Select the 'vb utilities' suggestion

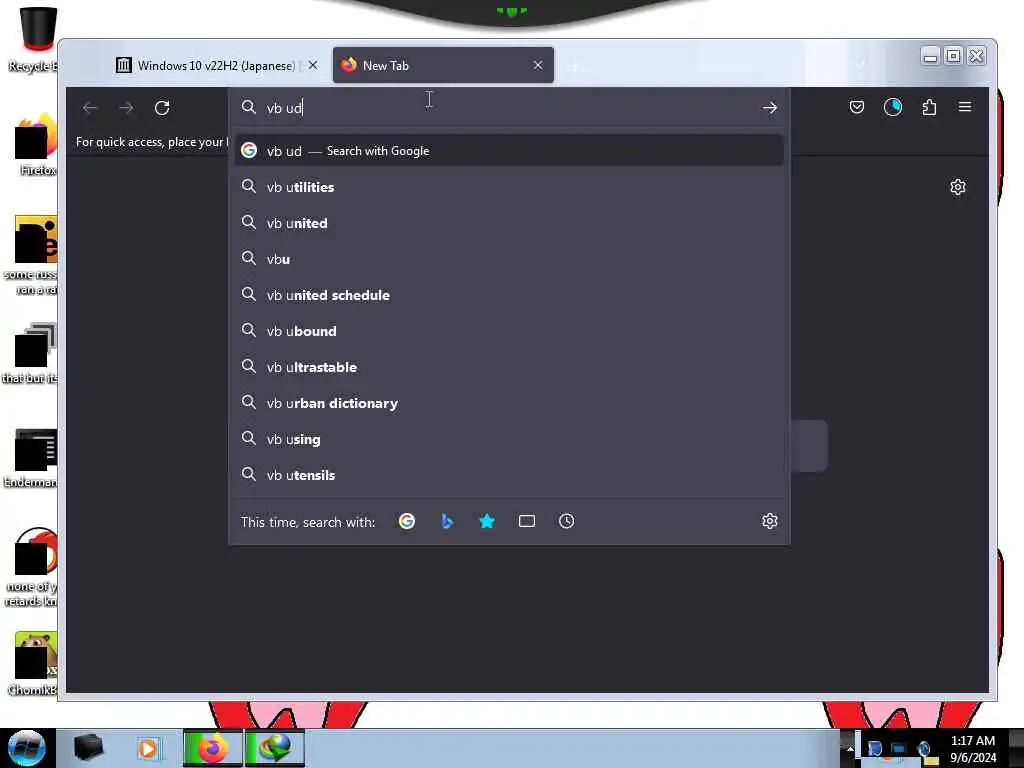click(509, 187)
